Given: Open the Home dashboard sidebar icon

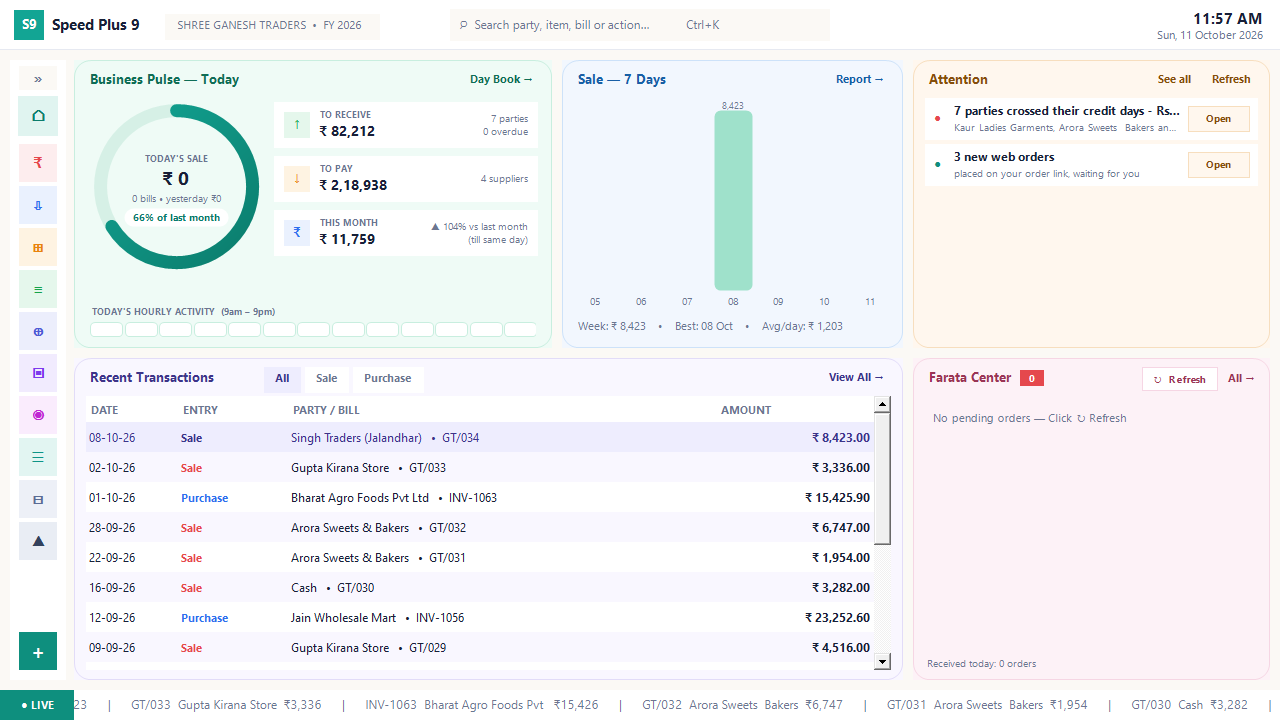Looking at the screenshot, I should click(38, 116).
